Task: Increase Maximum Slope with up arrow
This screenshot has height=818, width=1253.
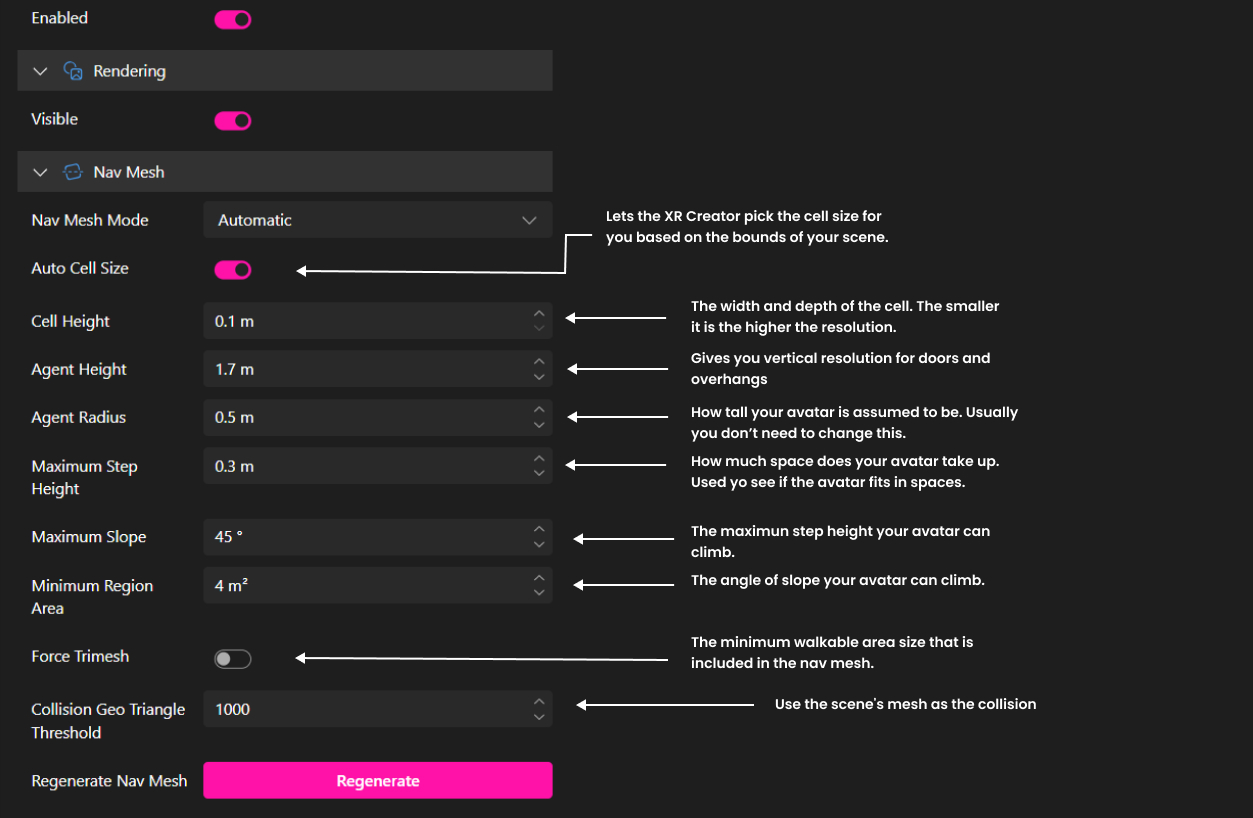Action: coord(539,530)
